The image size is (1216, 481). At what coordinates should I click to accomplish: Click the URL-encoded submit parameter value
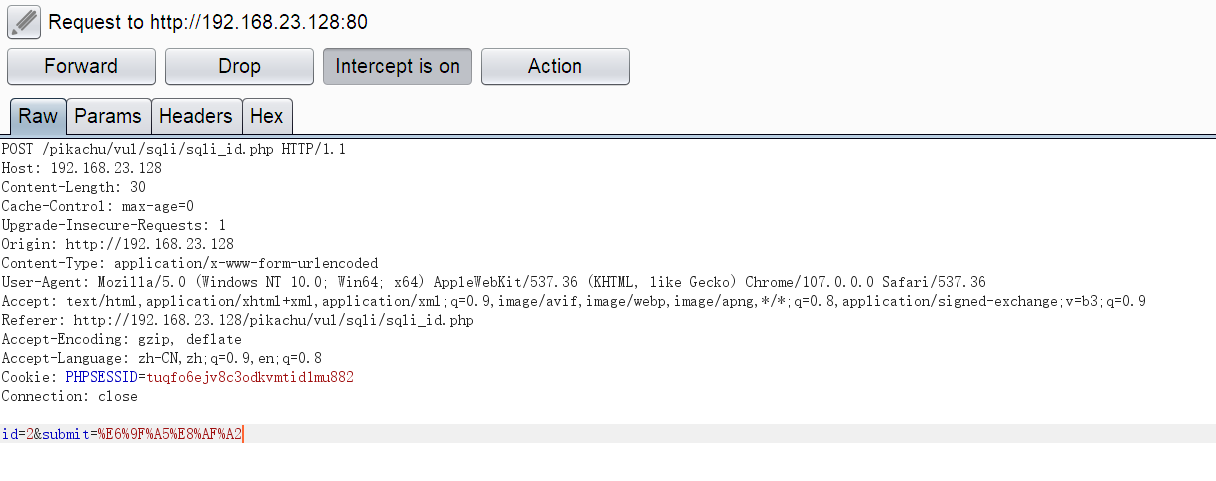[x=170, y=434]
